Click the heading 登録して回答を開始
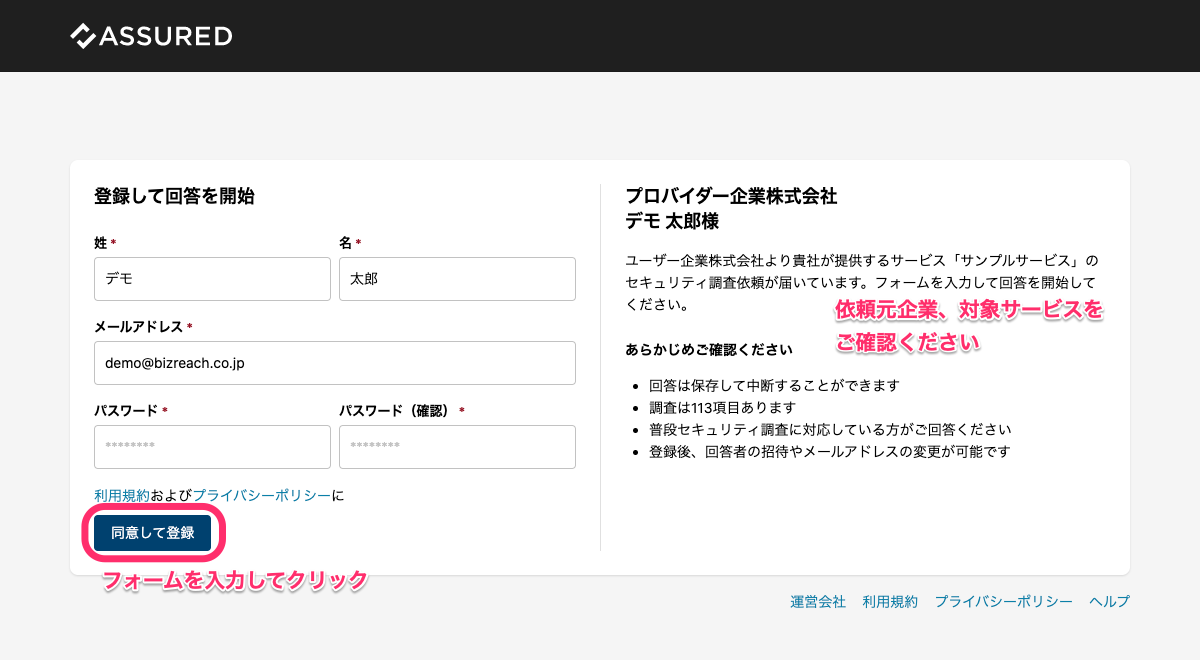 point(174,197)
